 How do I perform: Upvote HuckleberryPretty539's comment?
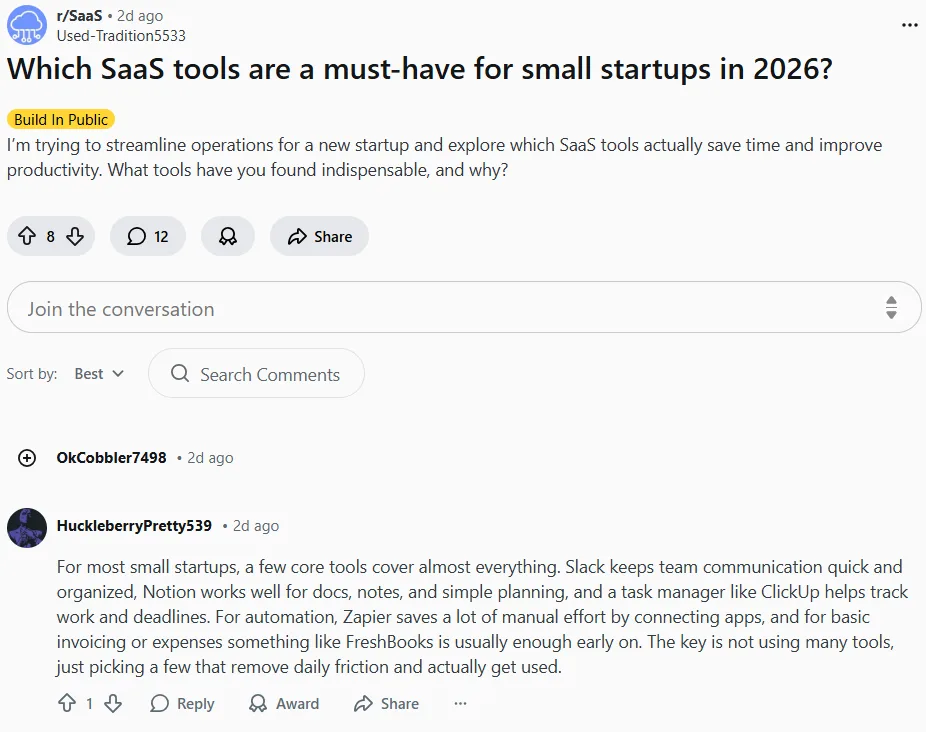(x=66, y=704)
